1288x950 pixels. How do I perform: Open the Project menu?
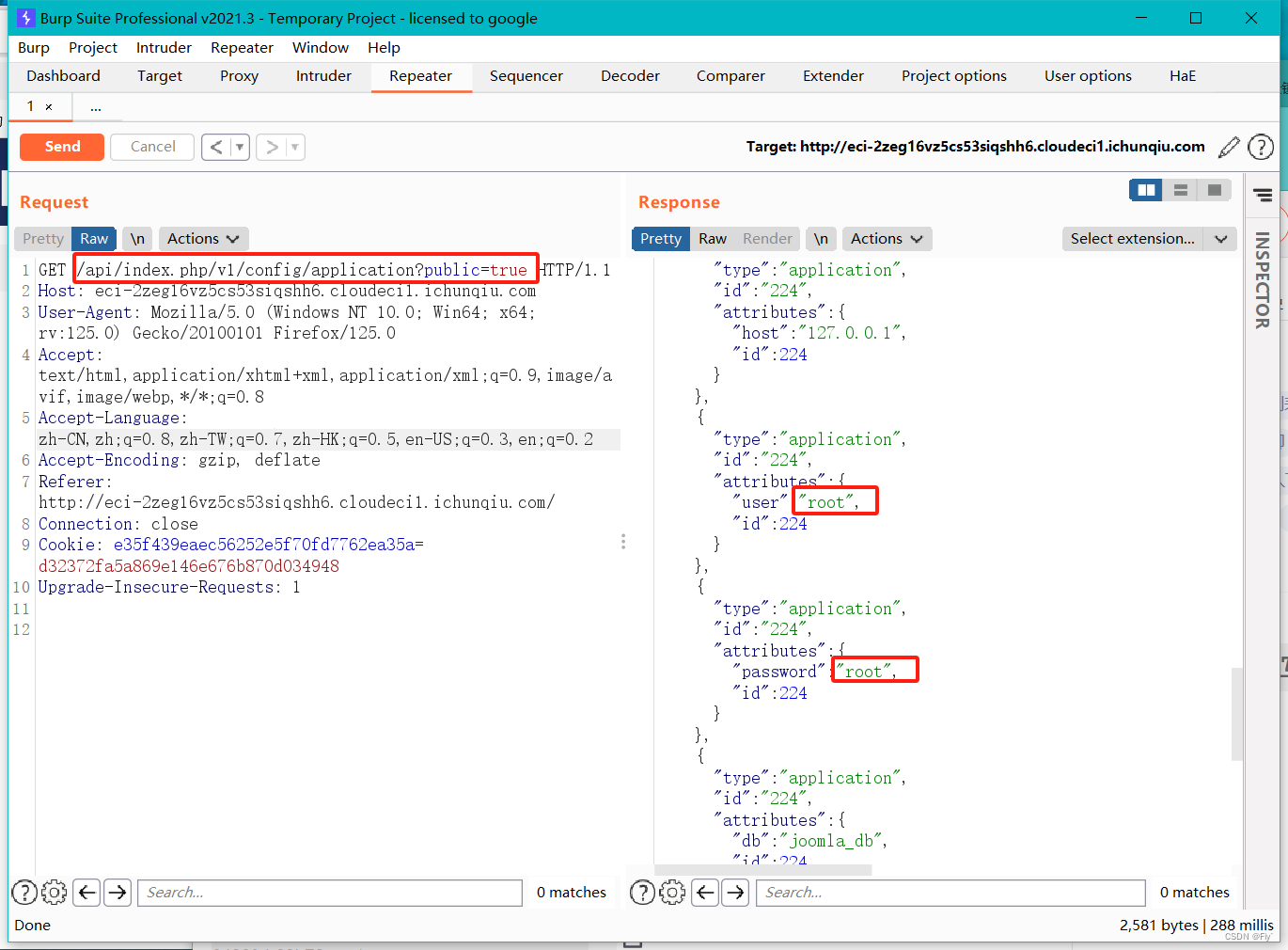point(93,48)
